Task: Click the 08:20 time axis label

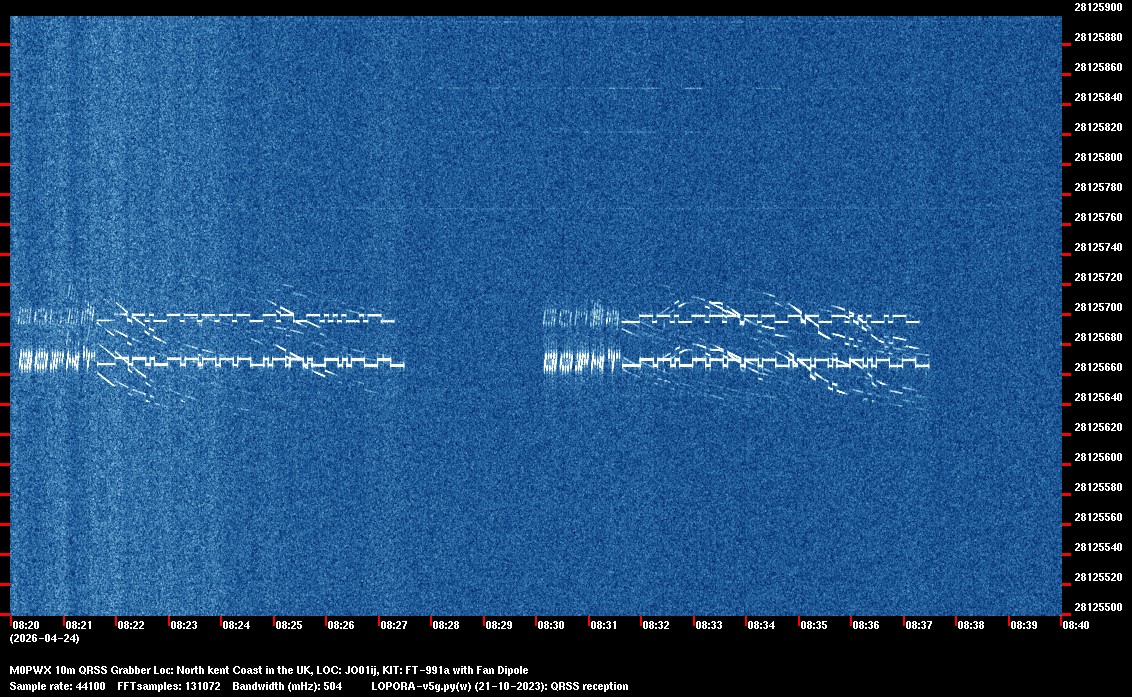Action: (26, 625)
